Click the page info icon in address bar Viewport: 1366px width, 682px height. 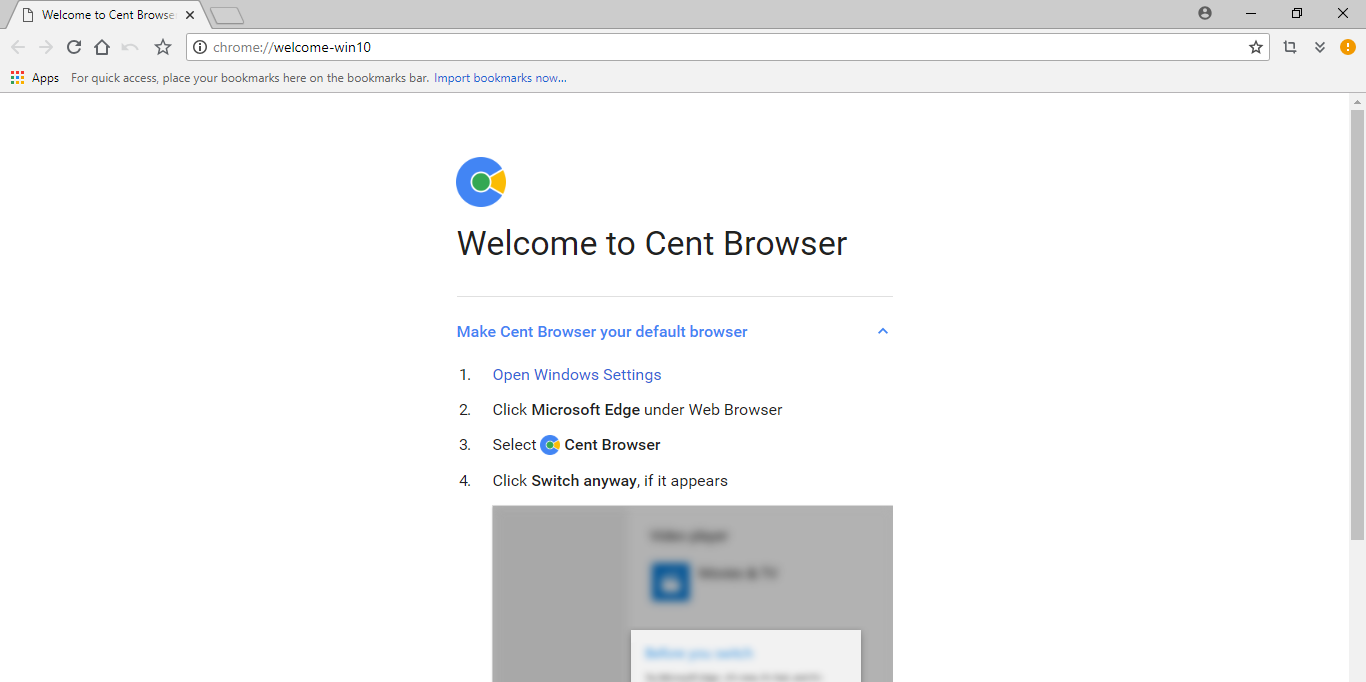pos(201,46)
